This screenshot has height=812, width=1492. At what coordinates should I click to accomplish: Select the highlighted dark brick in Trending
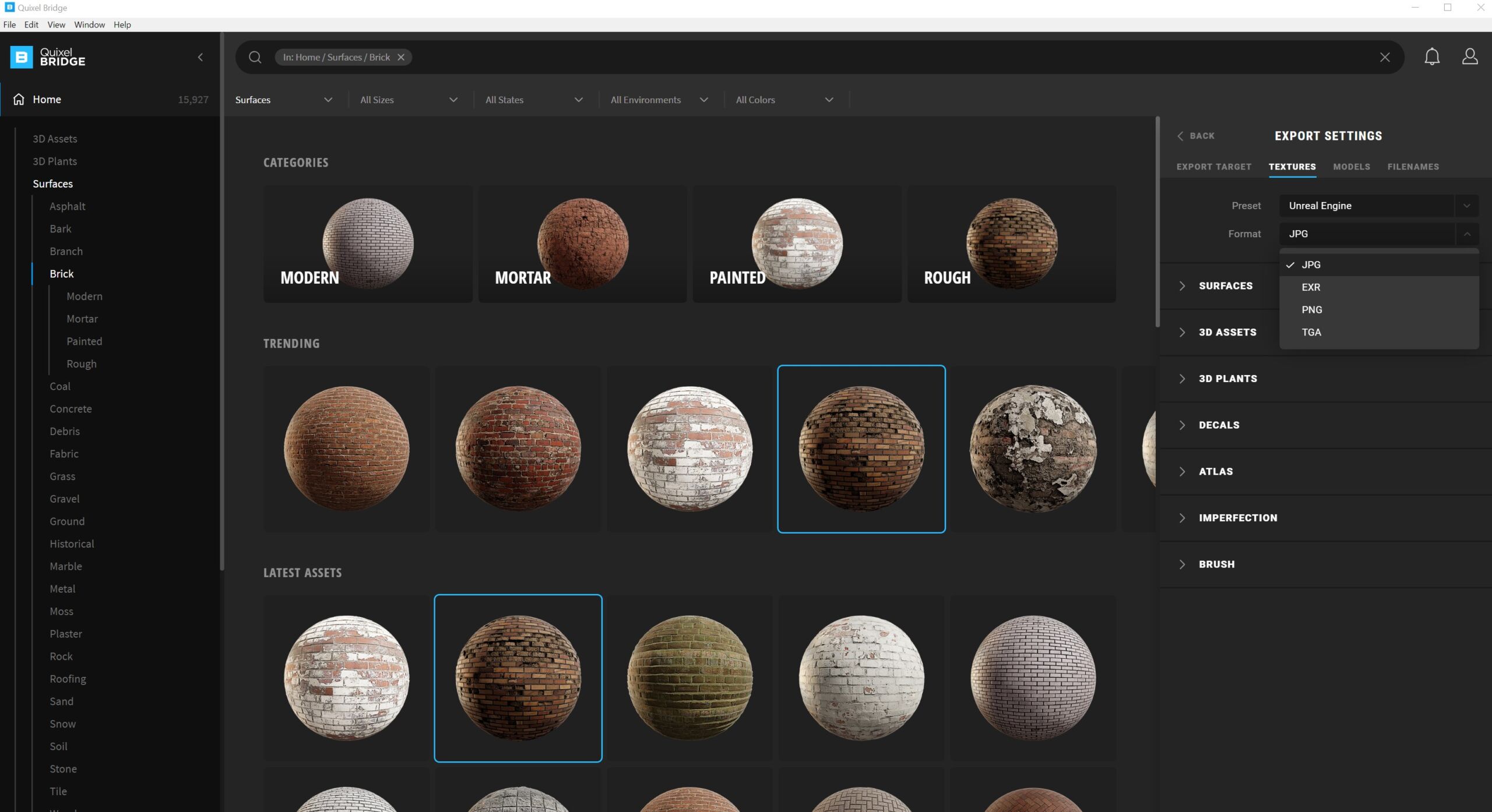(861, 449)
